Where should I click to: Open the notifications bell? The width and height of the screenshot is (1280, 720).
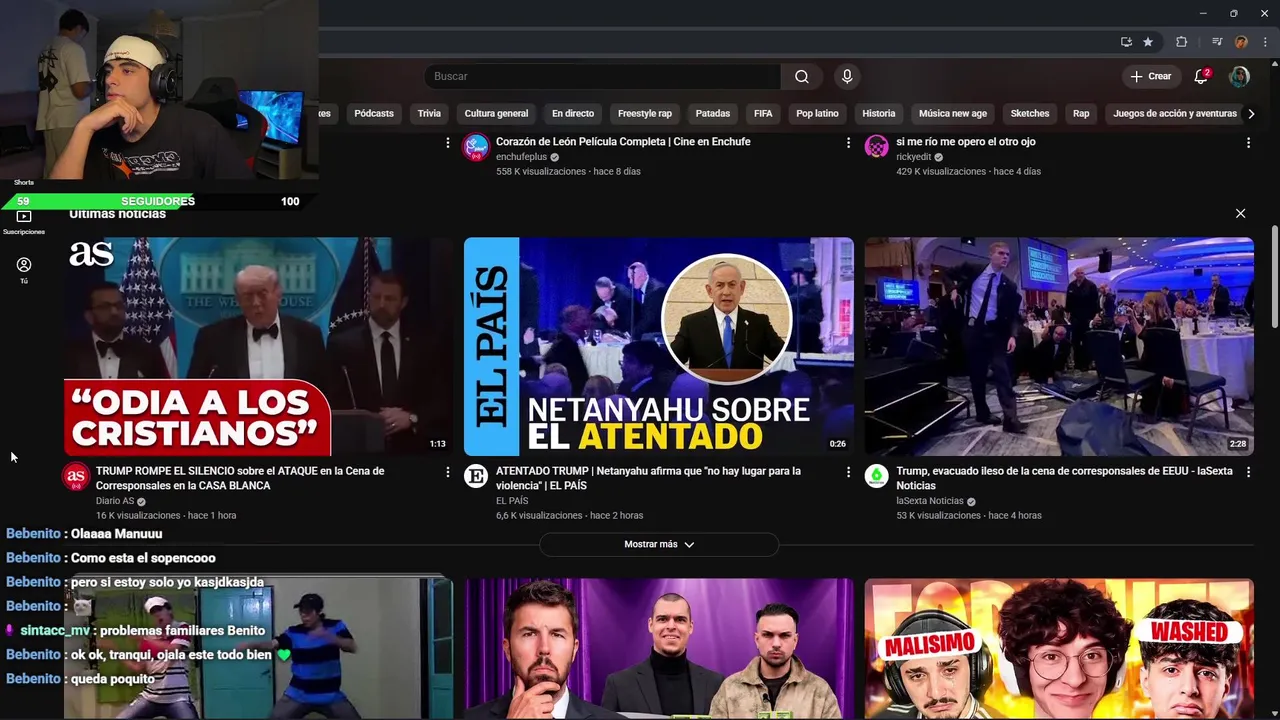[1202, 76]
